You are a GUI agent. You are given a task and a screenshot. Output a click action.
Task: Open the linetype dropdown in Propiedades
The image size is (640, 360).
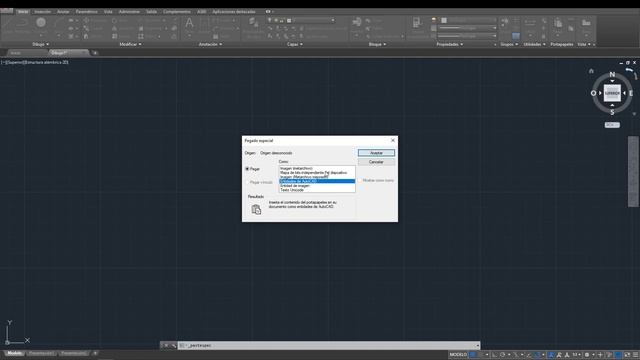pos(468,36)
